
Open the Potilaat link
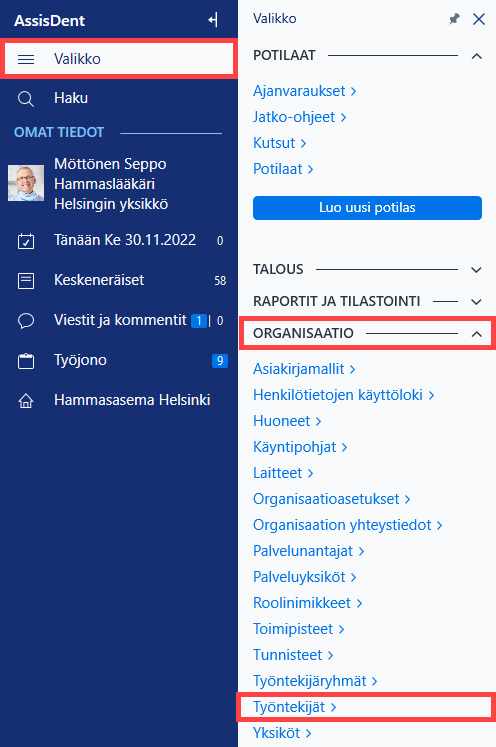[283, 169]
